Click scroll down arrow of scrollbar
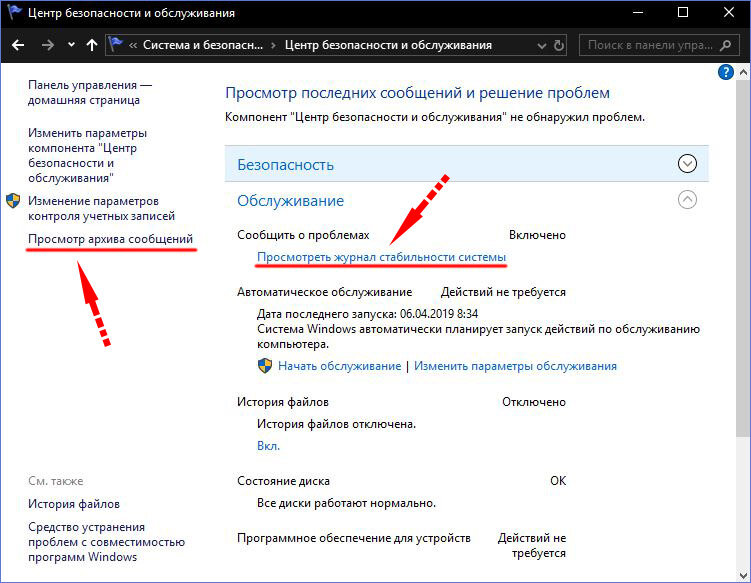This screenshot has height=583, width=751. point(743,576)
